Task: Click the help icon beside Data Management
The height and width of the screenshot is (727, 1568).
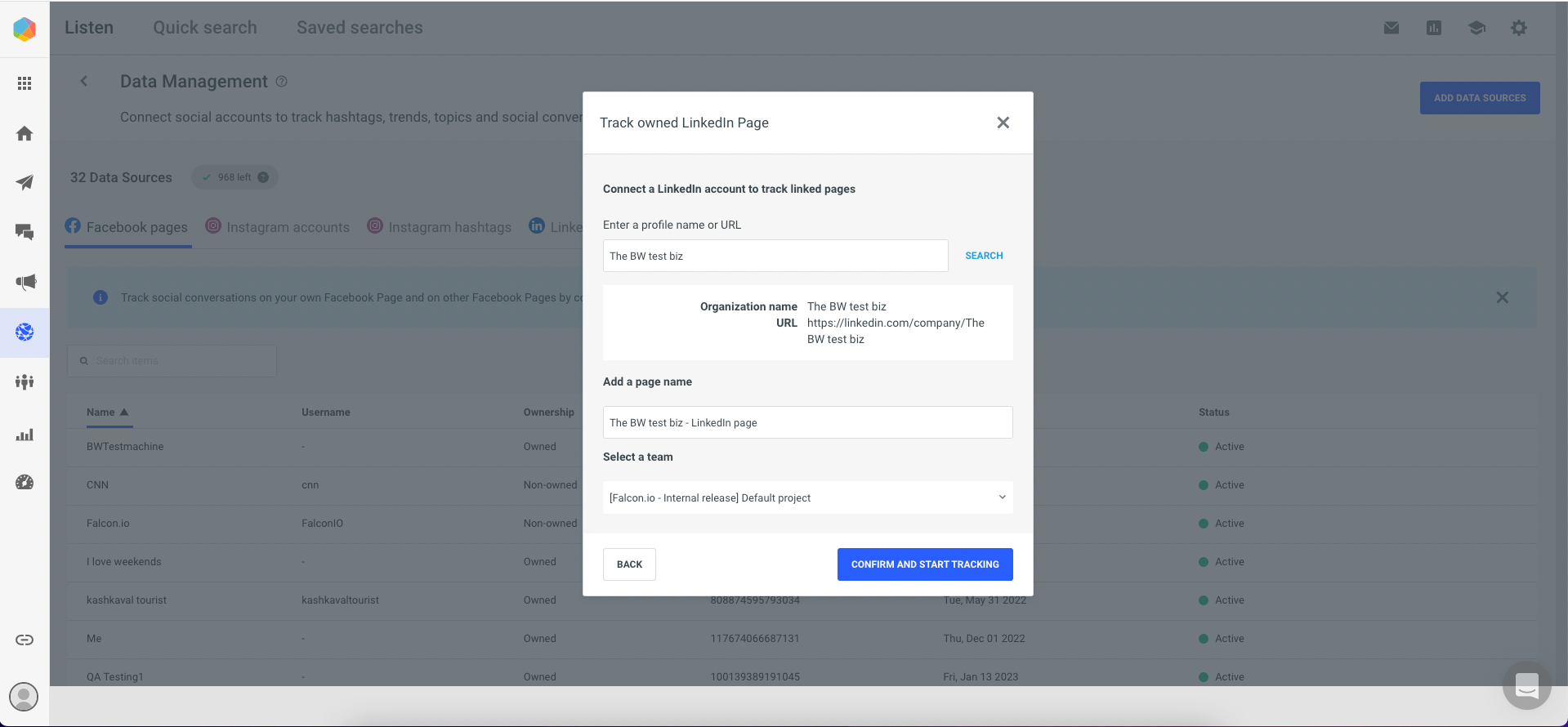Action: [282, 82]
